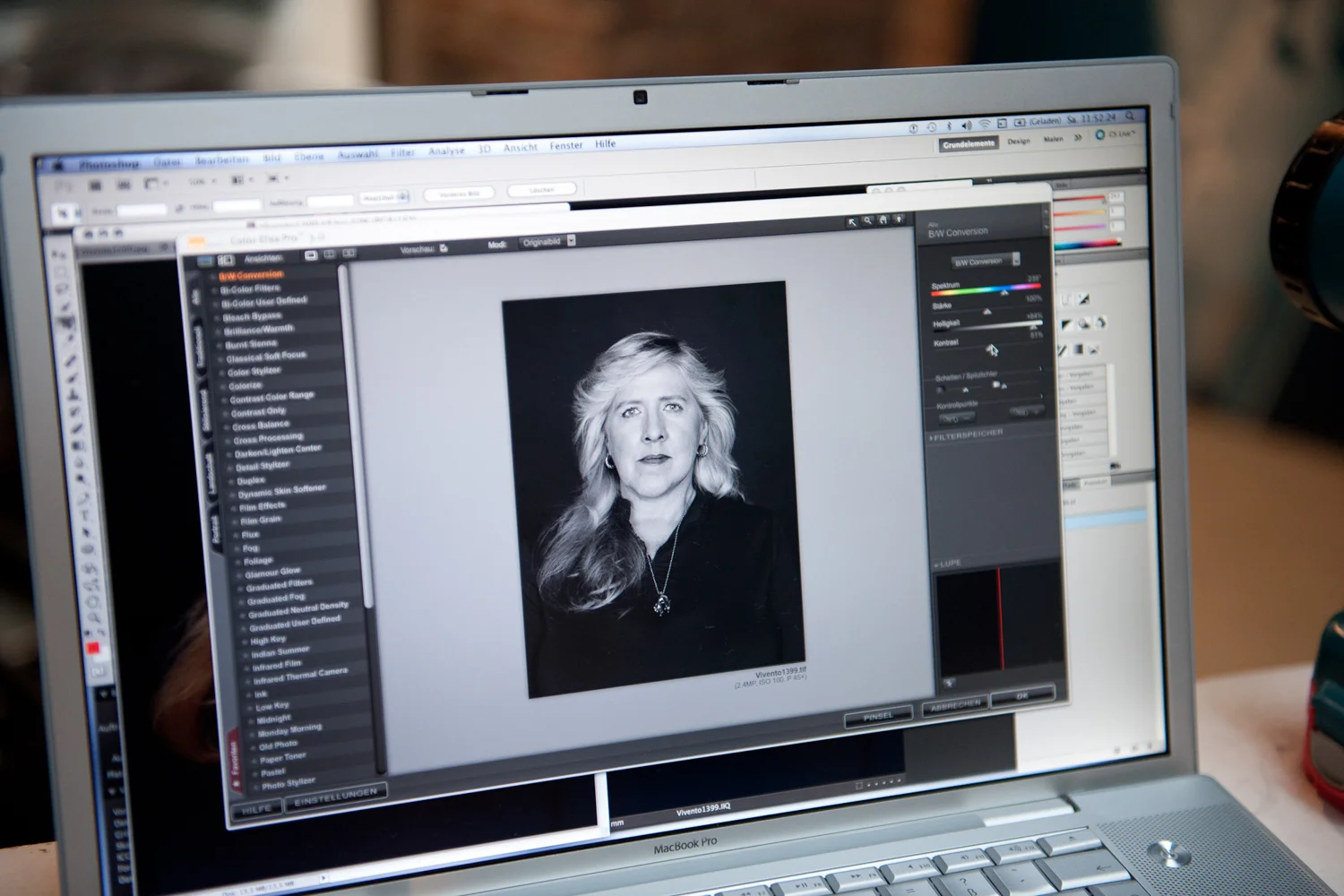Click the PINSEL button

point(878,715)
